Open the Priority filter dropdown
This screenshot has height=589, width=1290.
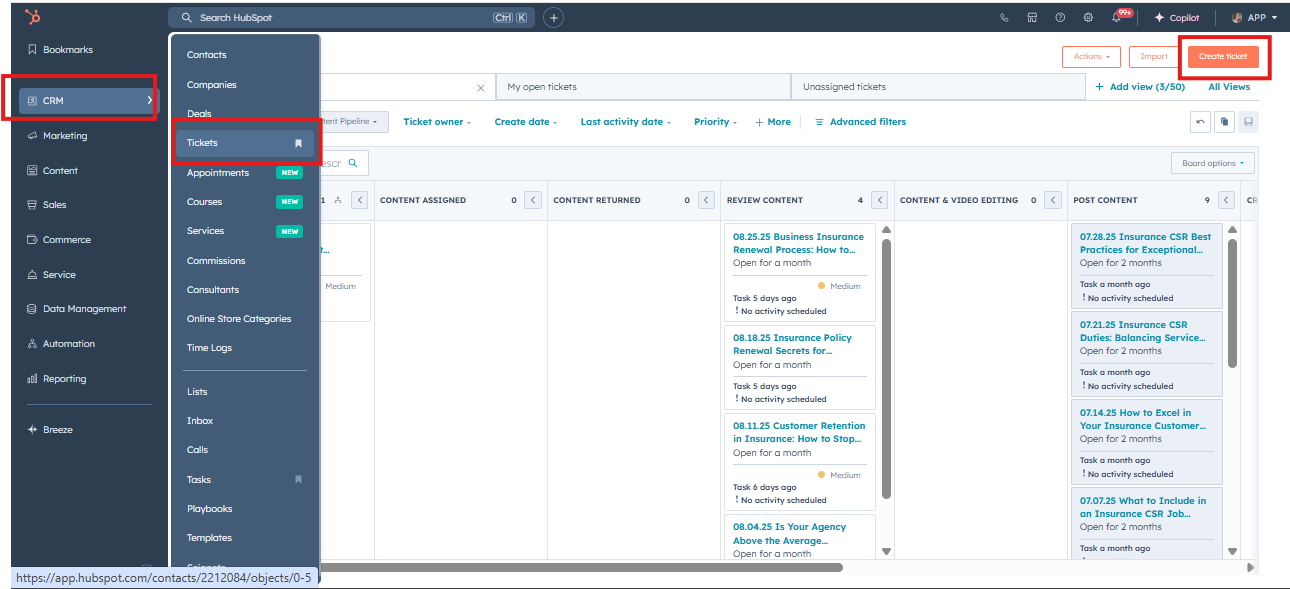[715, 122]
